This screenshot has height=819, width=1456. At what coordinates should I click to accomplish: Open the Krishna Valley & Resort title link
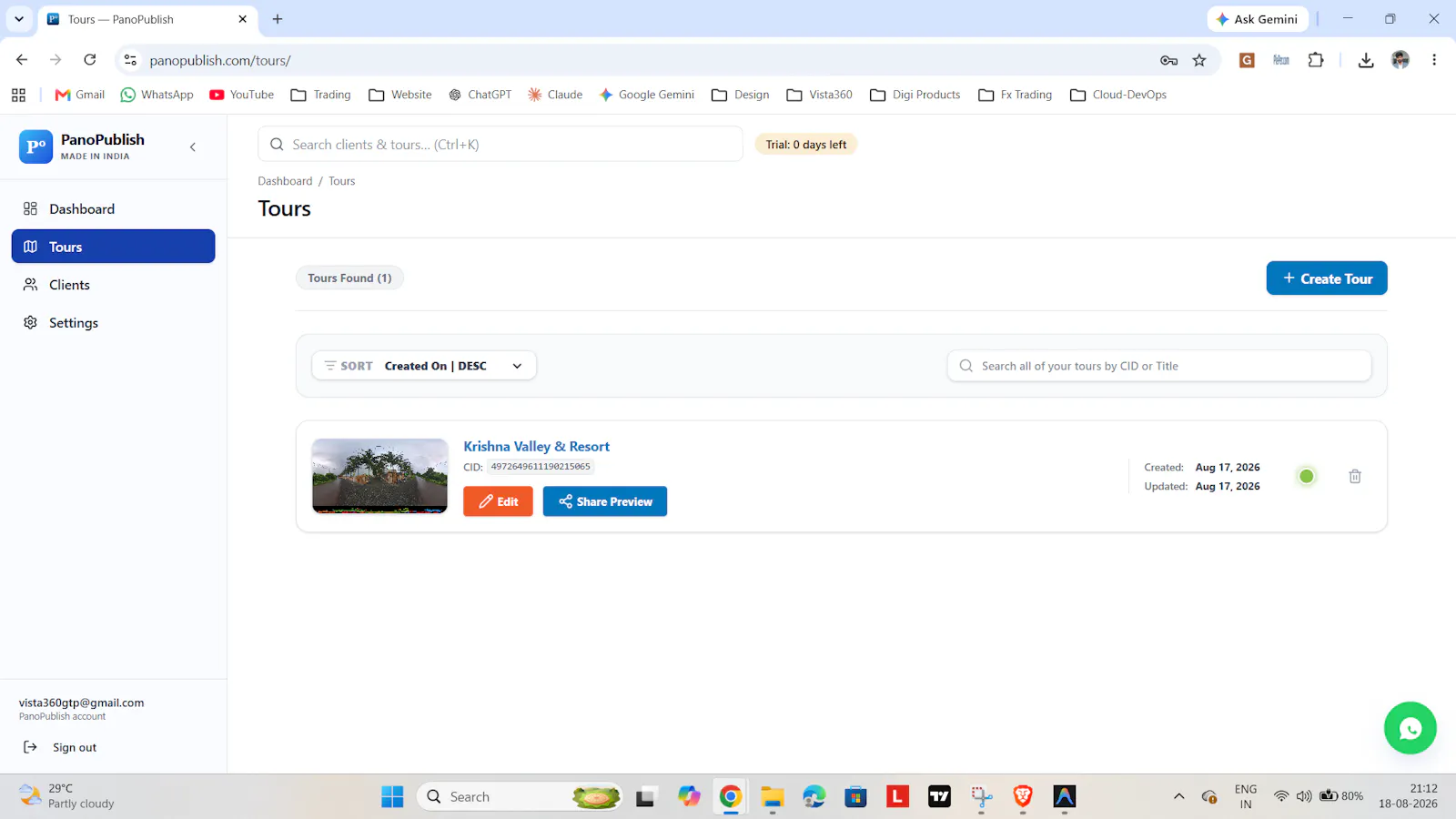(537, 446)
